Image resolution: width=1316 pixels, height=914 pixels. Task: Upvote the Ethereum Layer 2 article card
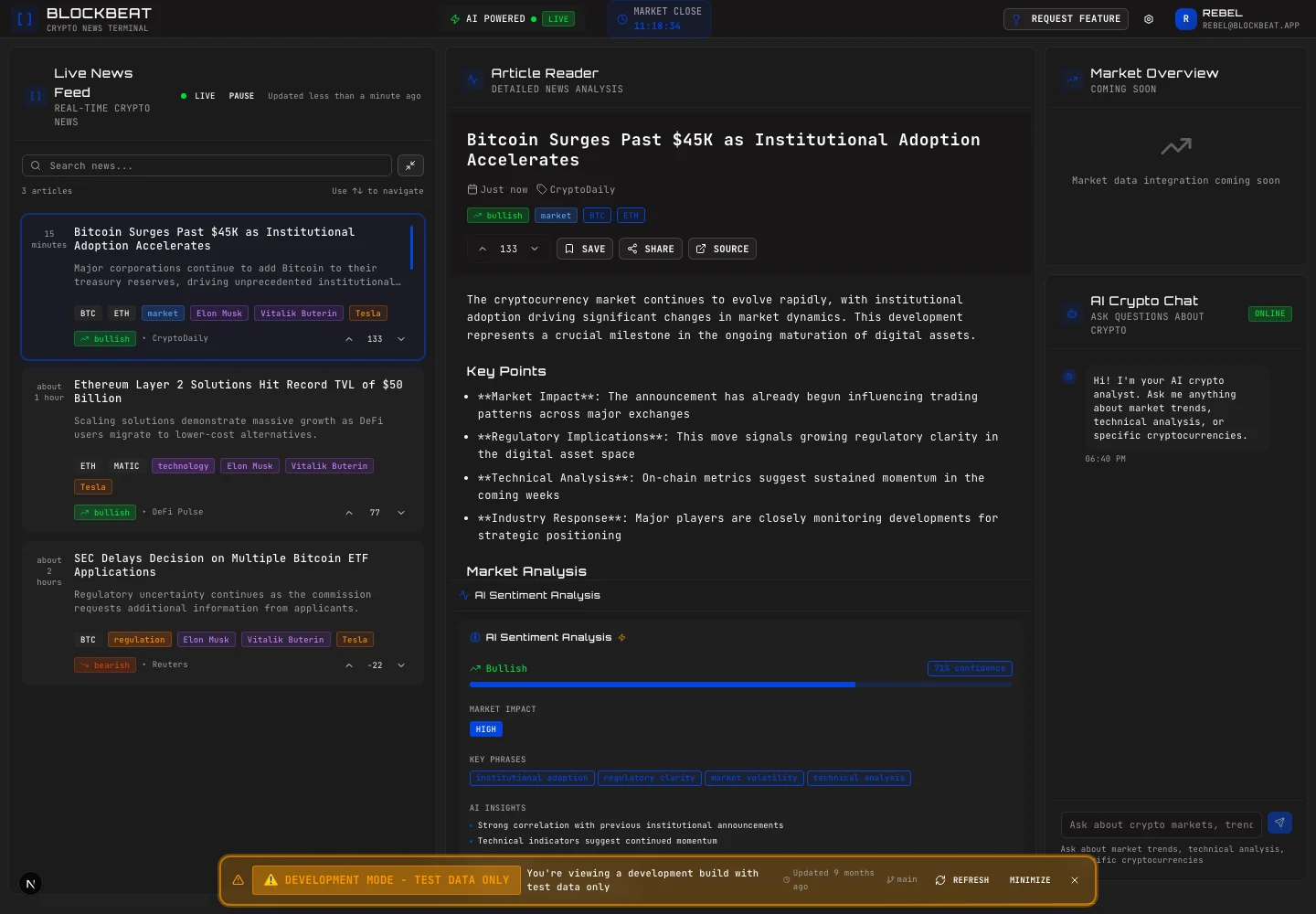[x=349, y=513]
